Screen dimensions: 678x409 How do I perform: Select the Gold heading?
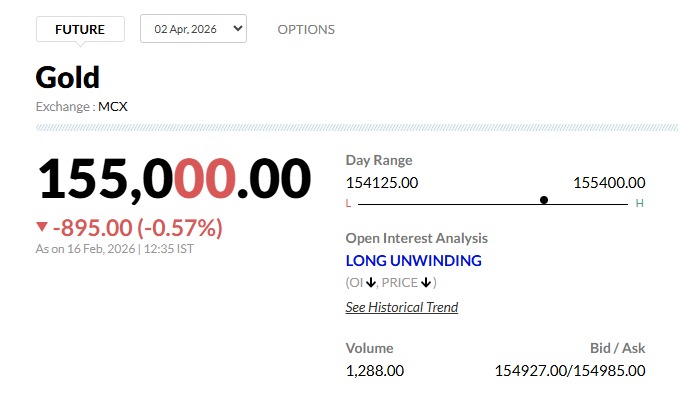[x=67, y=77]
